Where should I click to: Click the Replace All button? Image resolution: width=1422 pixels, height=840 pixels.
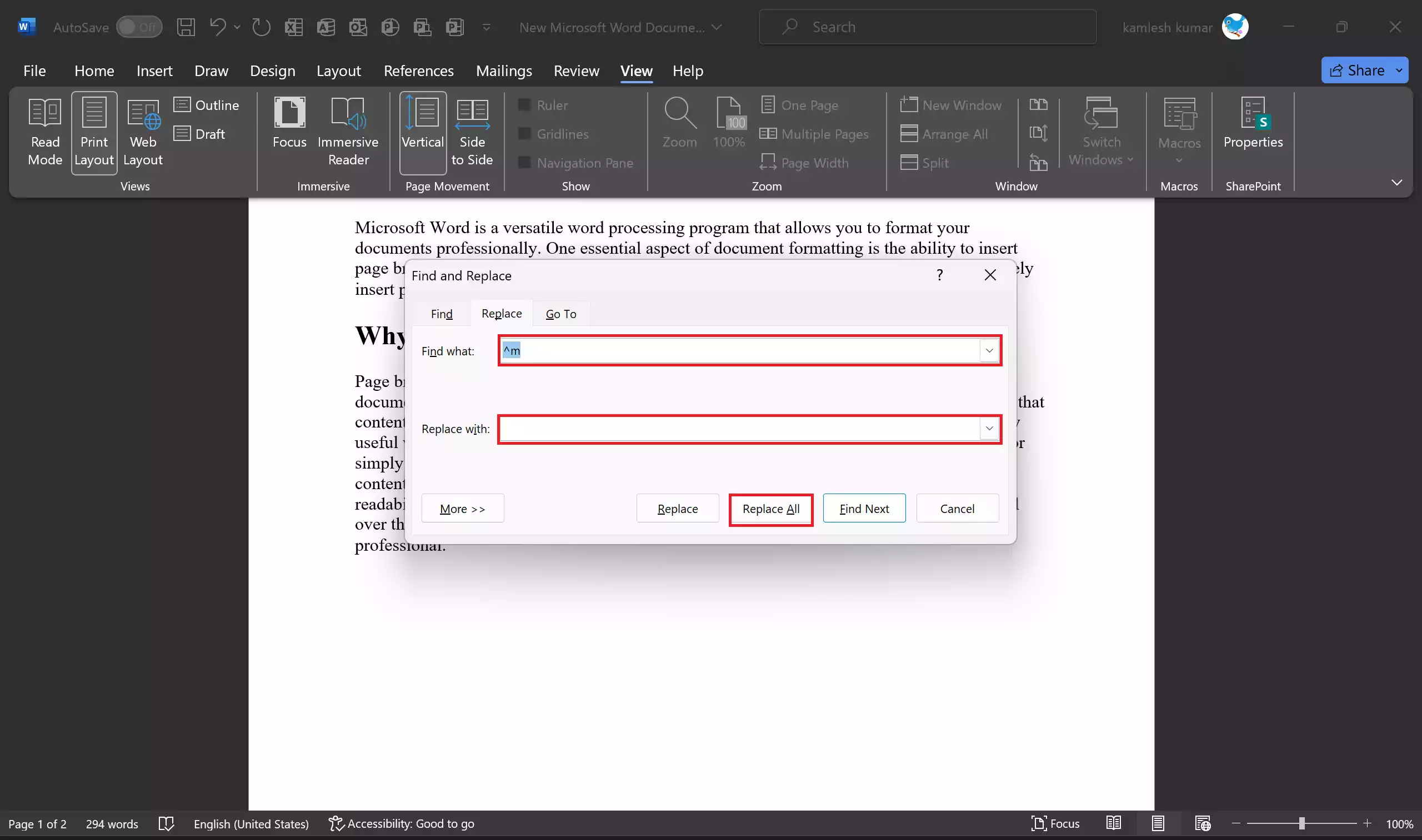770,509
